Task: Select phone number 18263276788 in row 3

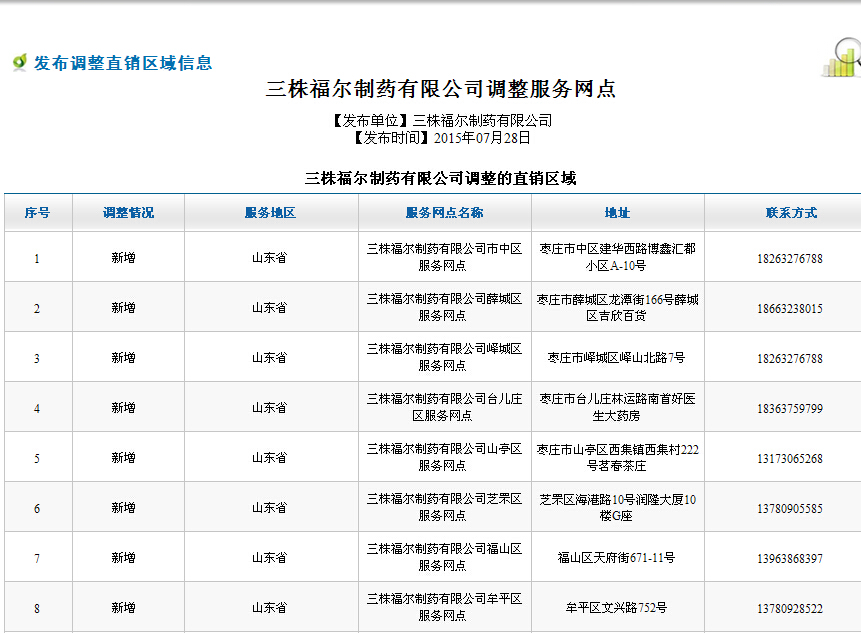Action: pos(790,358)
